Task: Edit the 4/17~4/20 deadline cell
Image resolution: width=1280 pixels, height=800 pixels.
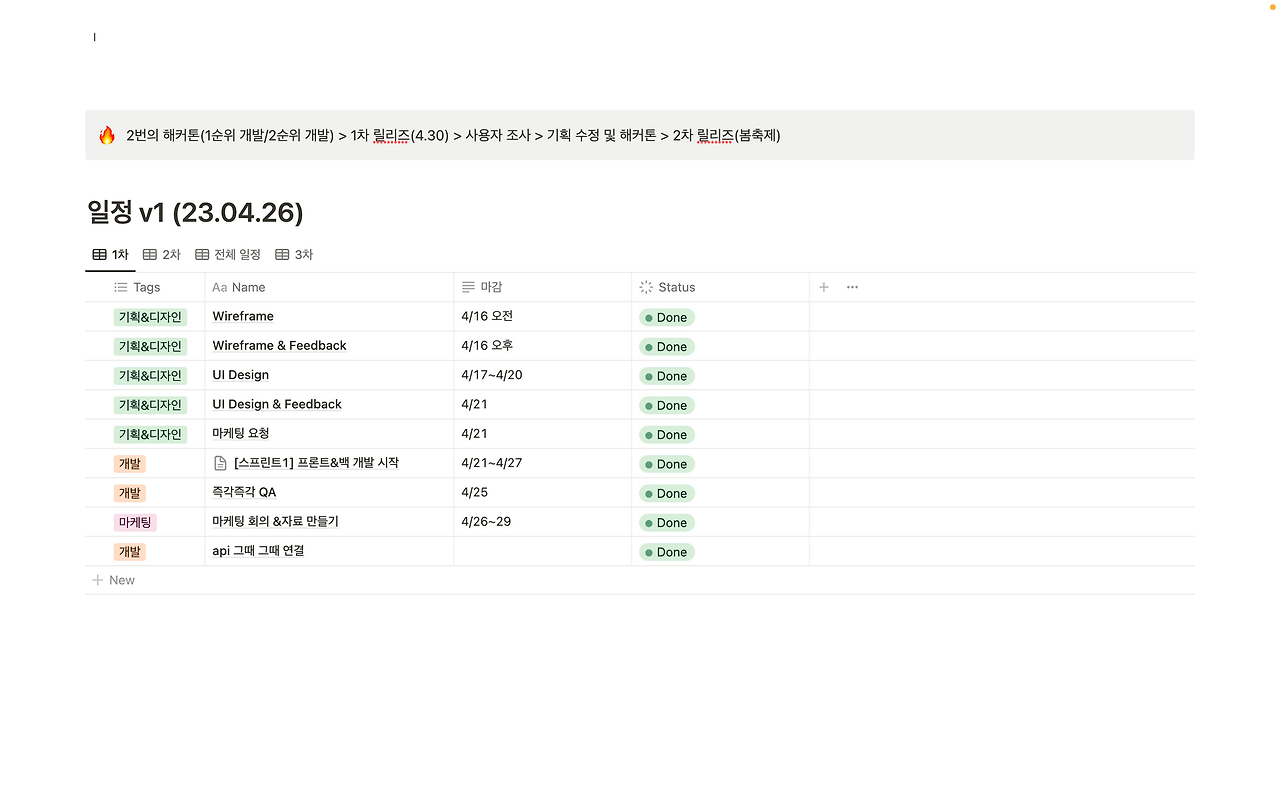Action: pyautogui.click(x=542, y=375)
